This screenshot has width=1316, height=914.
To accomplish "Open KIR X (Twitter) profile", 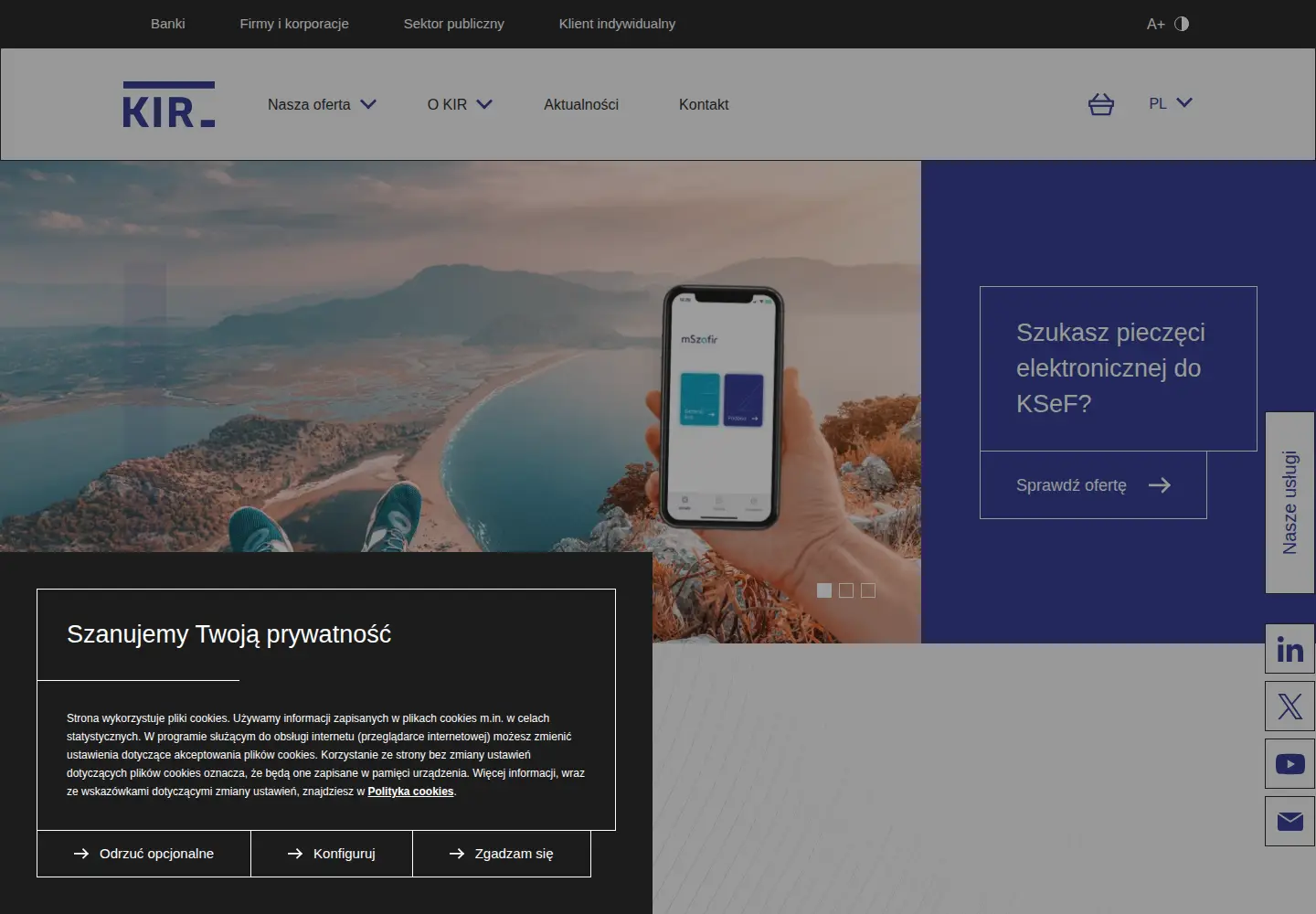I will 1289,707.
